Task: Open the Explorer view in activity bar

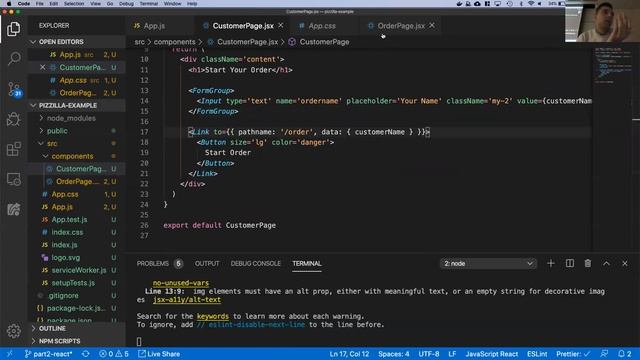Action: [13, 29]
